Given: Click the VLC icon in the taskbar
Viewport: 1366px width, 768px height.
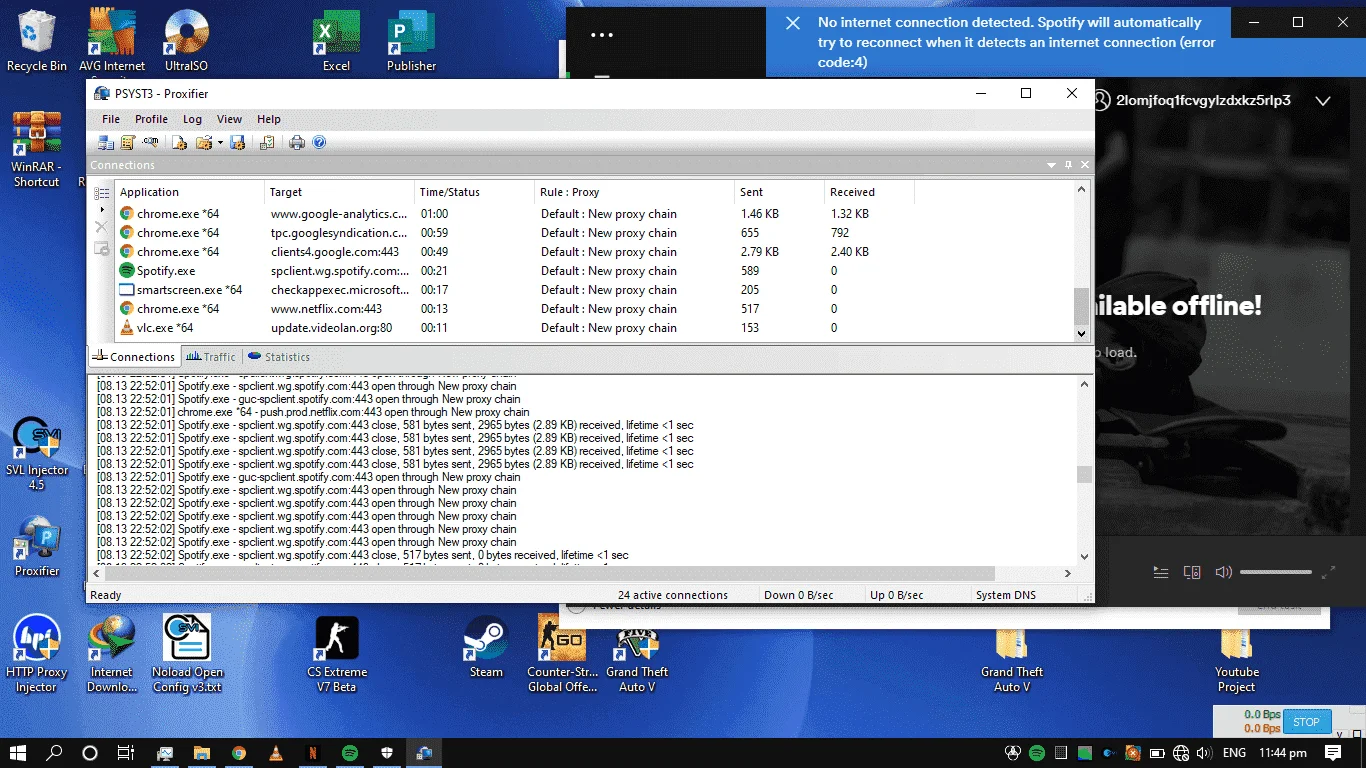Looking at the screenshot, I should coord(276,753).
